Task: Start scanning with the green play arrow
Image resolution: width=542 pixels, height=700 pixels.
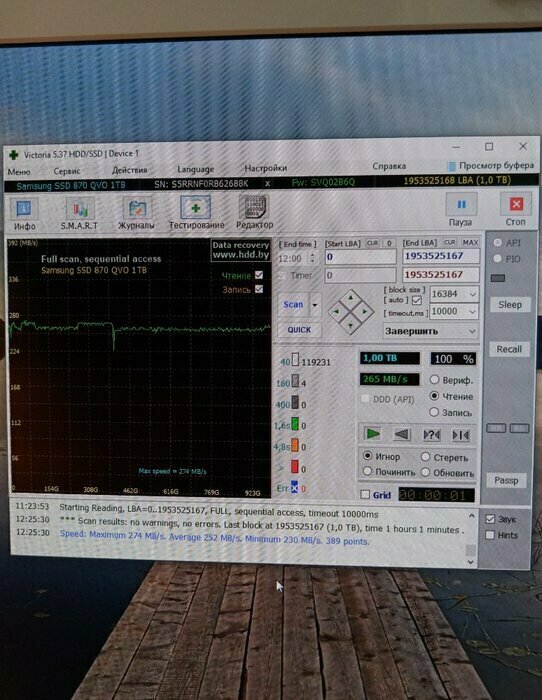Action: 372,433
